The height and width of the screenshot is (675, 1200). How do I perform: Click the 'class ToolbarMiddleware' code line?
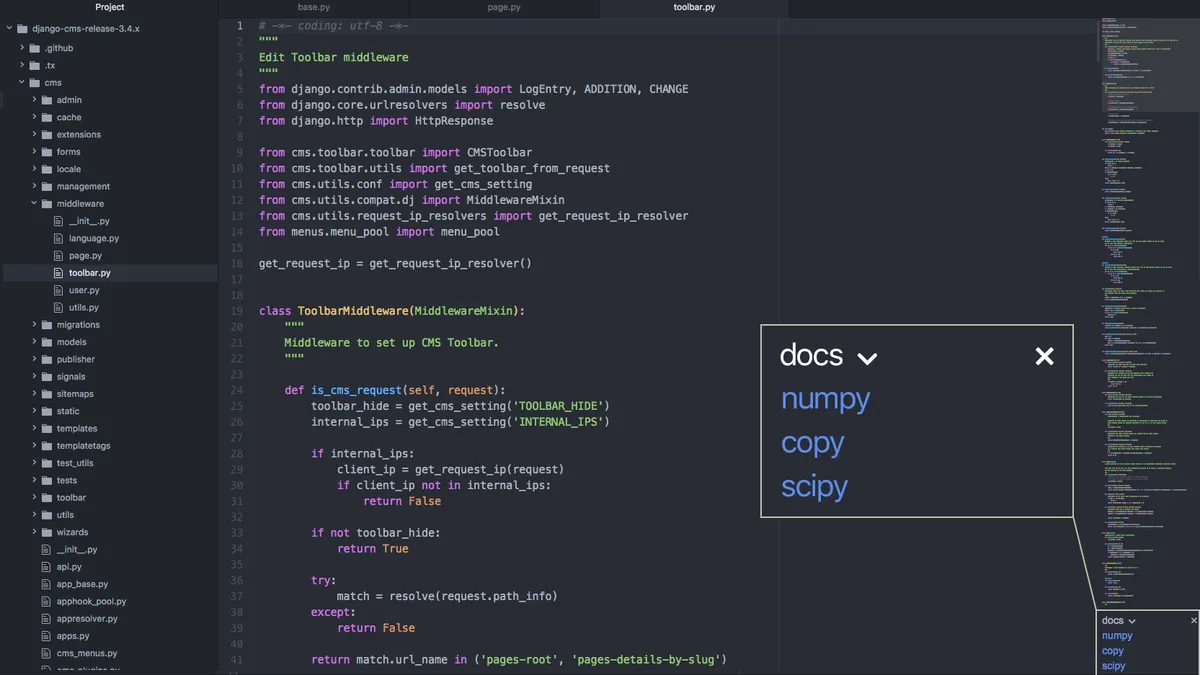tap(392, 311)
